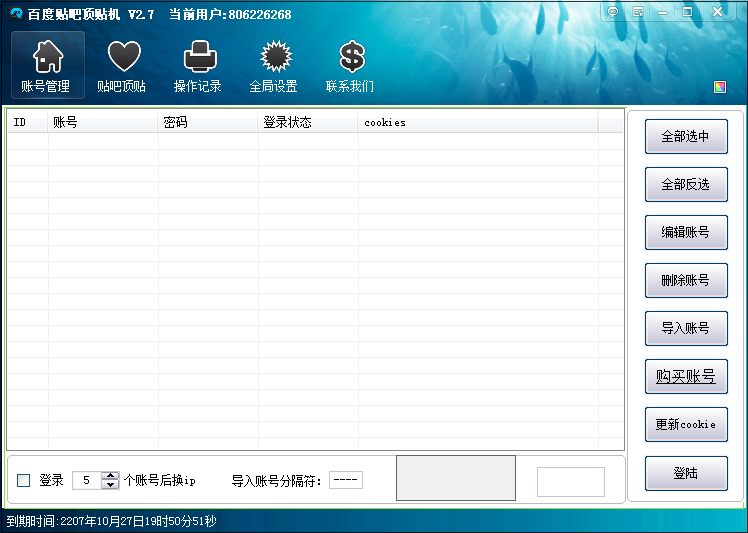Click the 导入账号分隔符 separator input field
Viewport: 748px width, 533px height.
click(346, 480)
